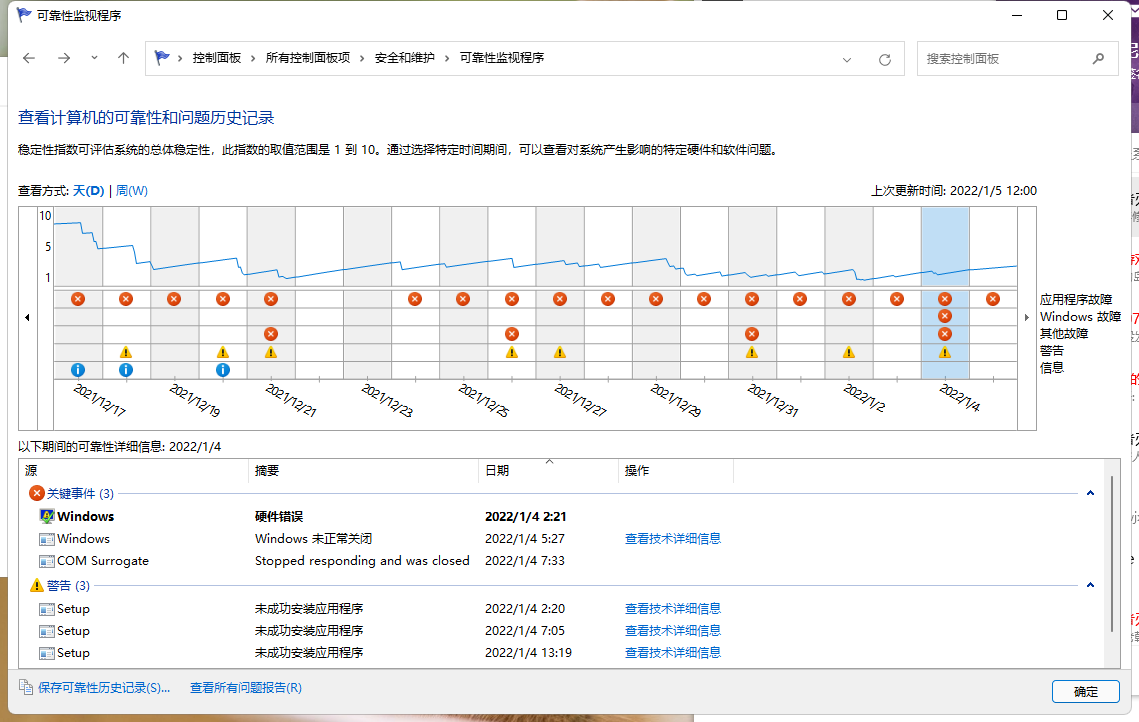This screenshot has height=722, width=1139.
Task: Expand chevron after 控制面板 breadcrumb
Action: (253, 59)
